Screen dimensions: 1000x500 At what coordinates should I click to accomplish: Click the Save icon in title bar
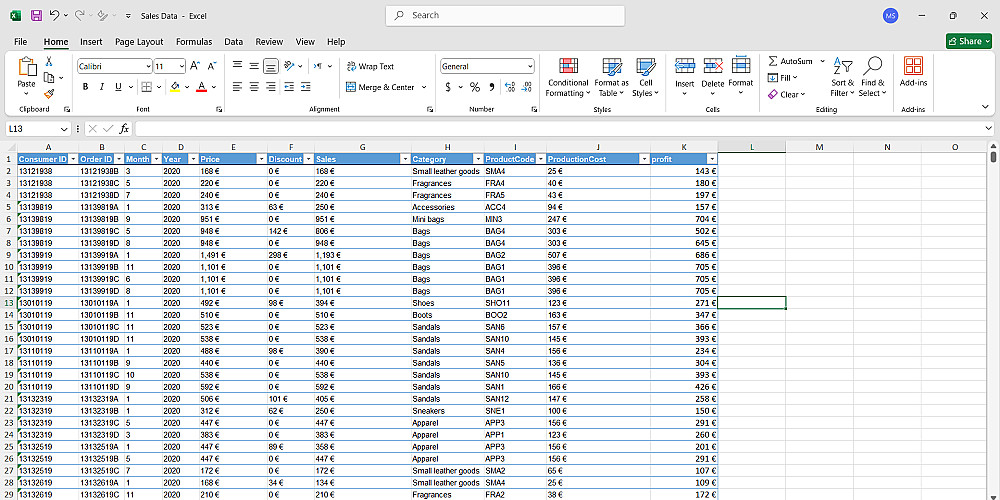tap(36, 16)
